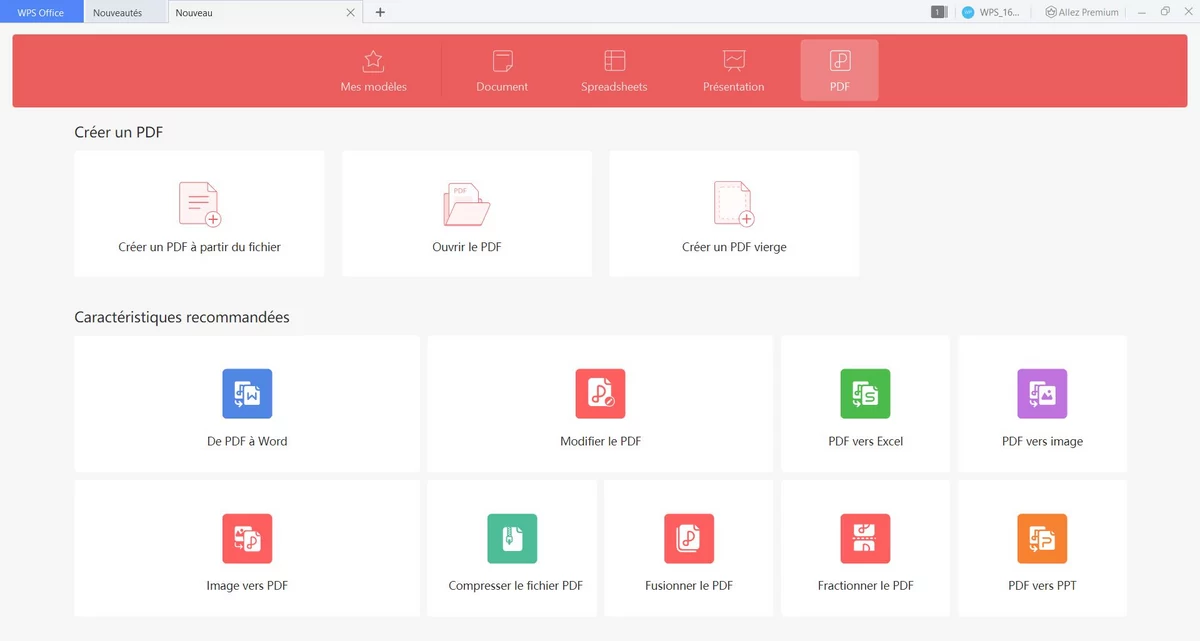Viewport: 1200px width, 641px height.
Task: Select the Document icon in red banner
Action: pyautogui.click(x=502, y=60)
